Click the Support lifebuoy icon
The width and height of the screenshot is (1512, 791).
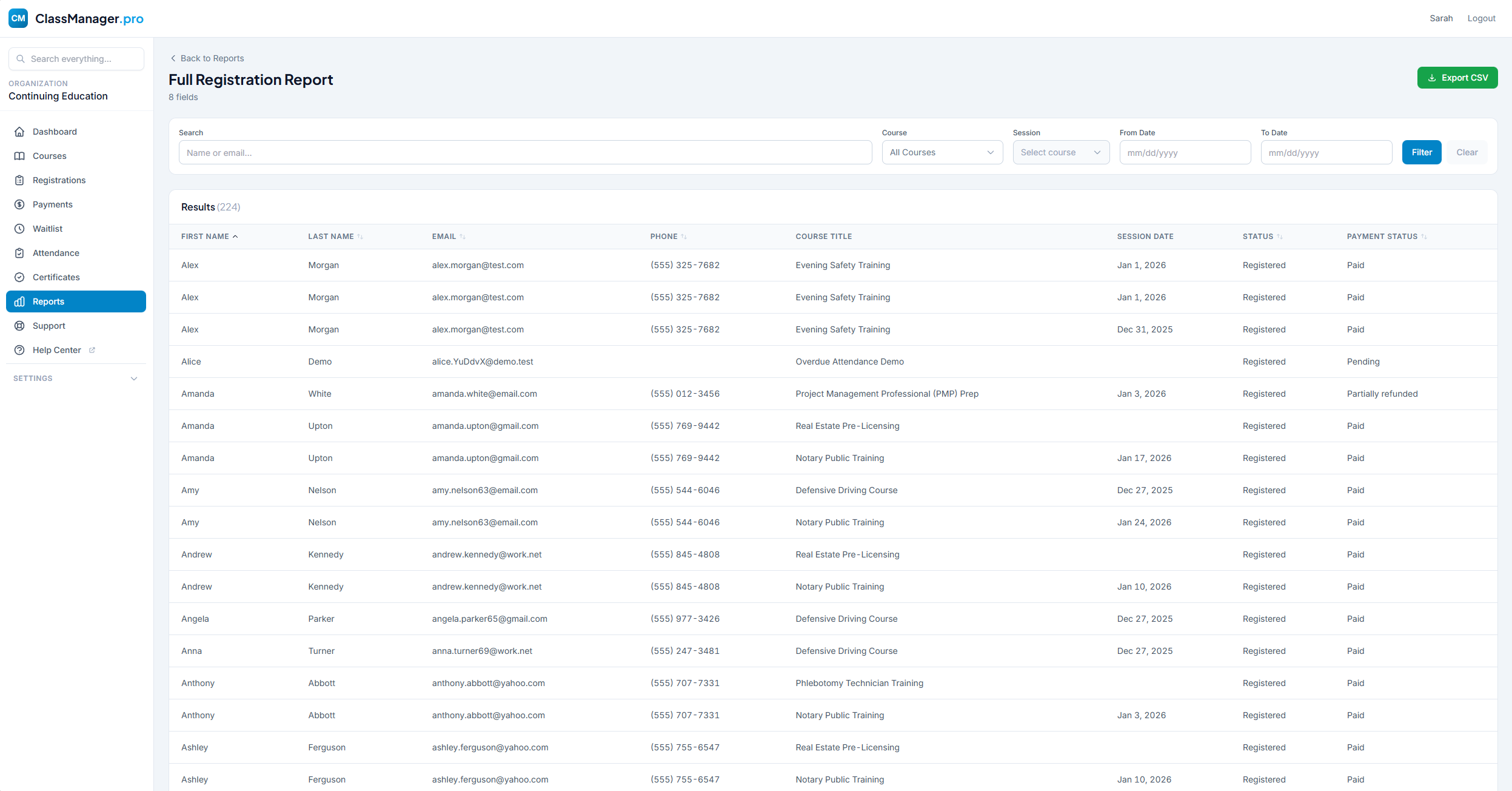19,326
